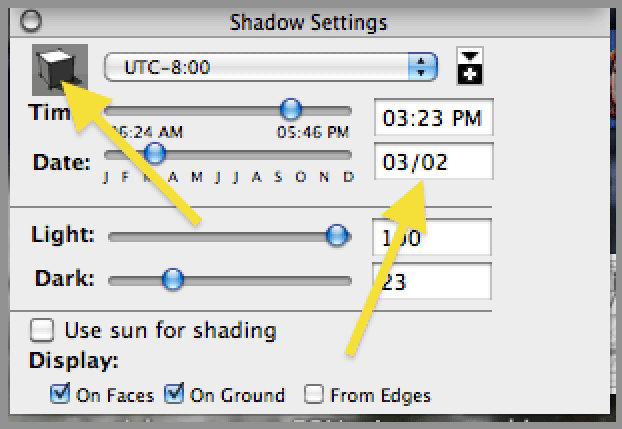Click the Dark slider handle
The image size is (622, 429).
tap(173, 278)
